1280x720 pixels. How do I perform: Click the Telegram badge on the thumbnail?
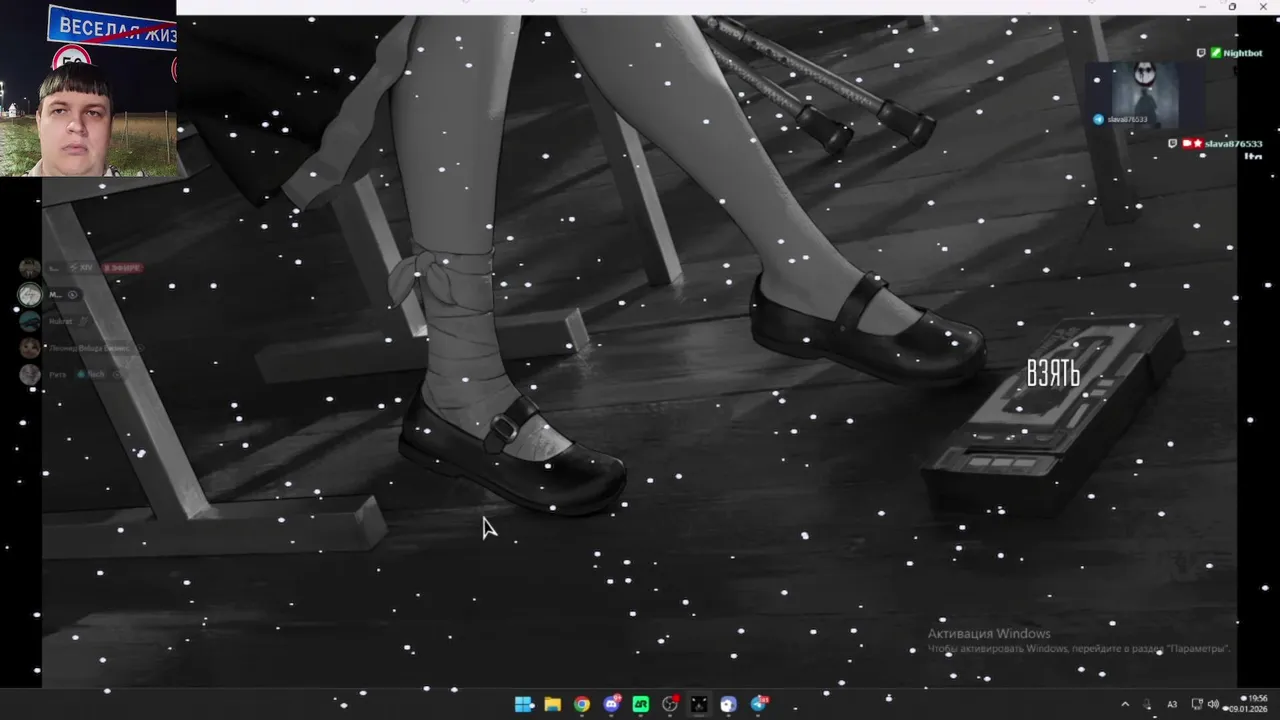[x=1099, y=119]
